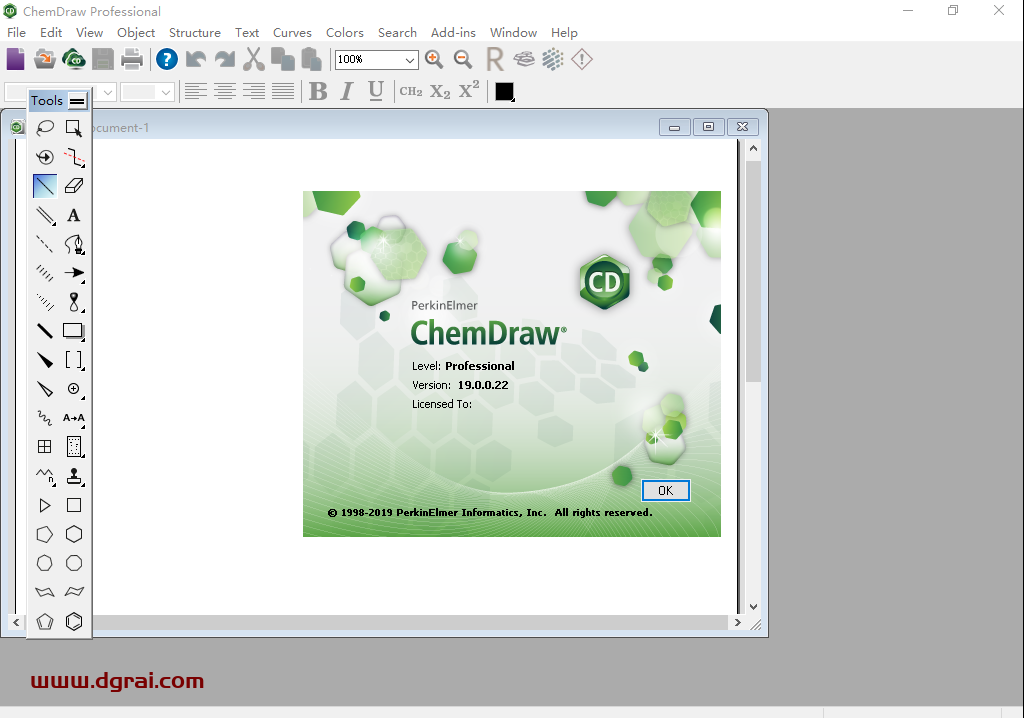Select the Dashed Bond tool
Viewport: 1024px width, 718px height.
pos(44,244)
